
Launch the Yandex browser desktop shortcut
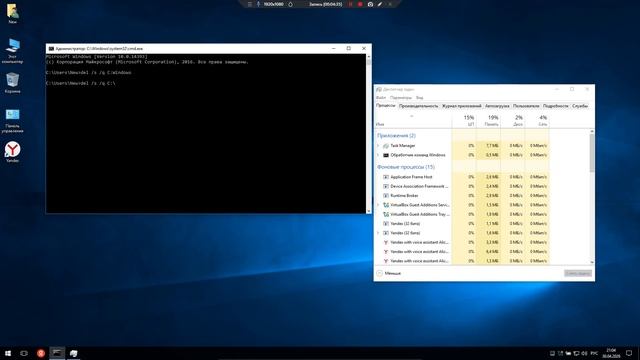click(13, 152)
